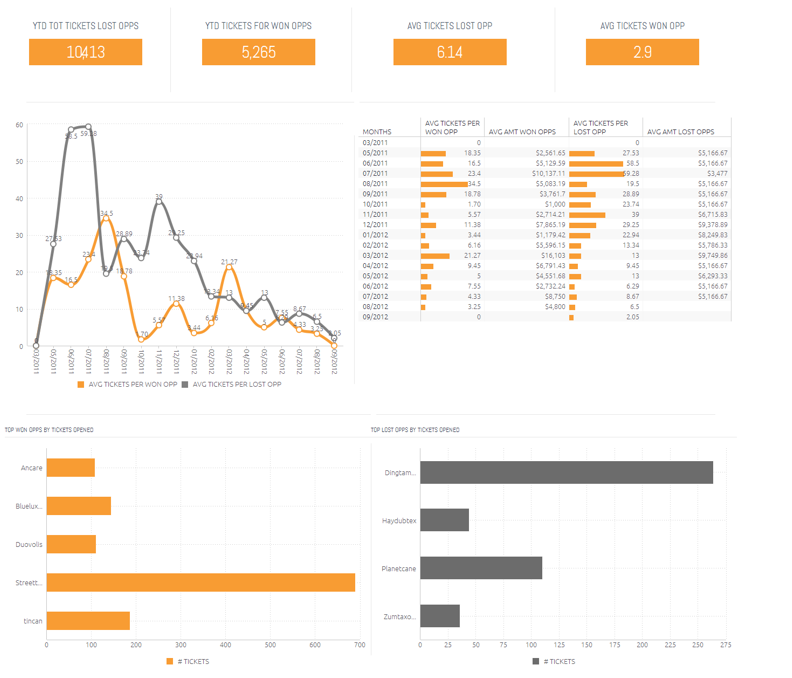The height and width of the screenshot is (678, 792).
Task: Click the tincan bar in top won opps chart
Action: tap(88, 621)
